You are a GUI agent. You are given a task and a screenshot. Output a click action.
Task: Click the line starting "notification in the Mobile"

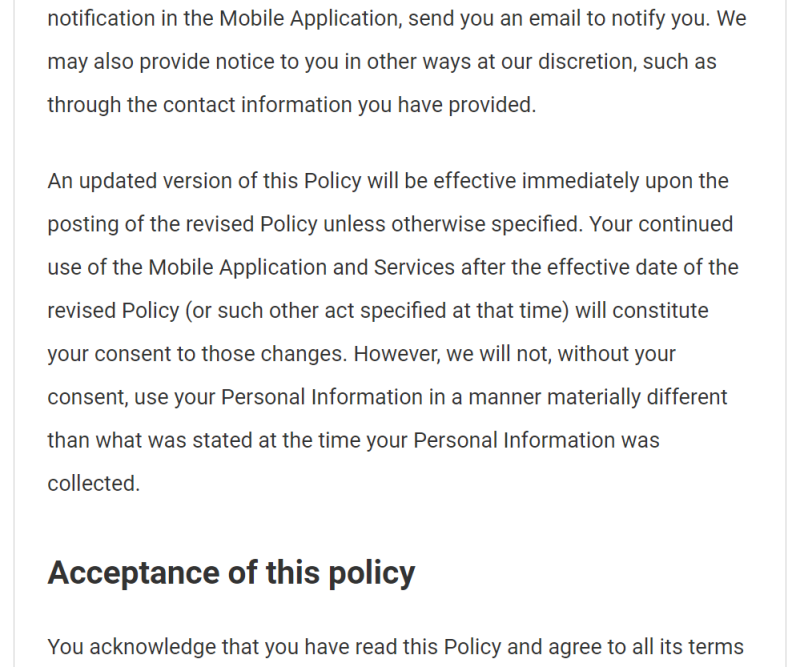pyautogui.click(x=396, y=18)
